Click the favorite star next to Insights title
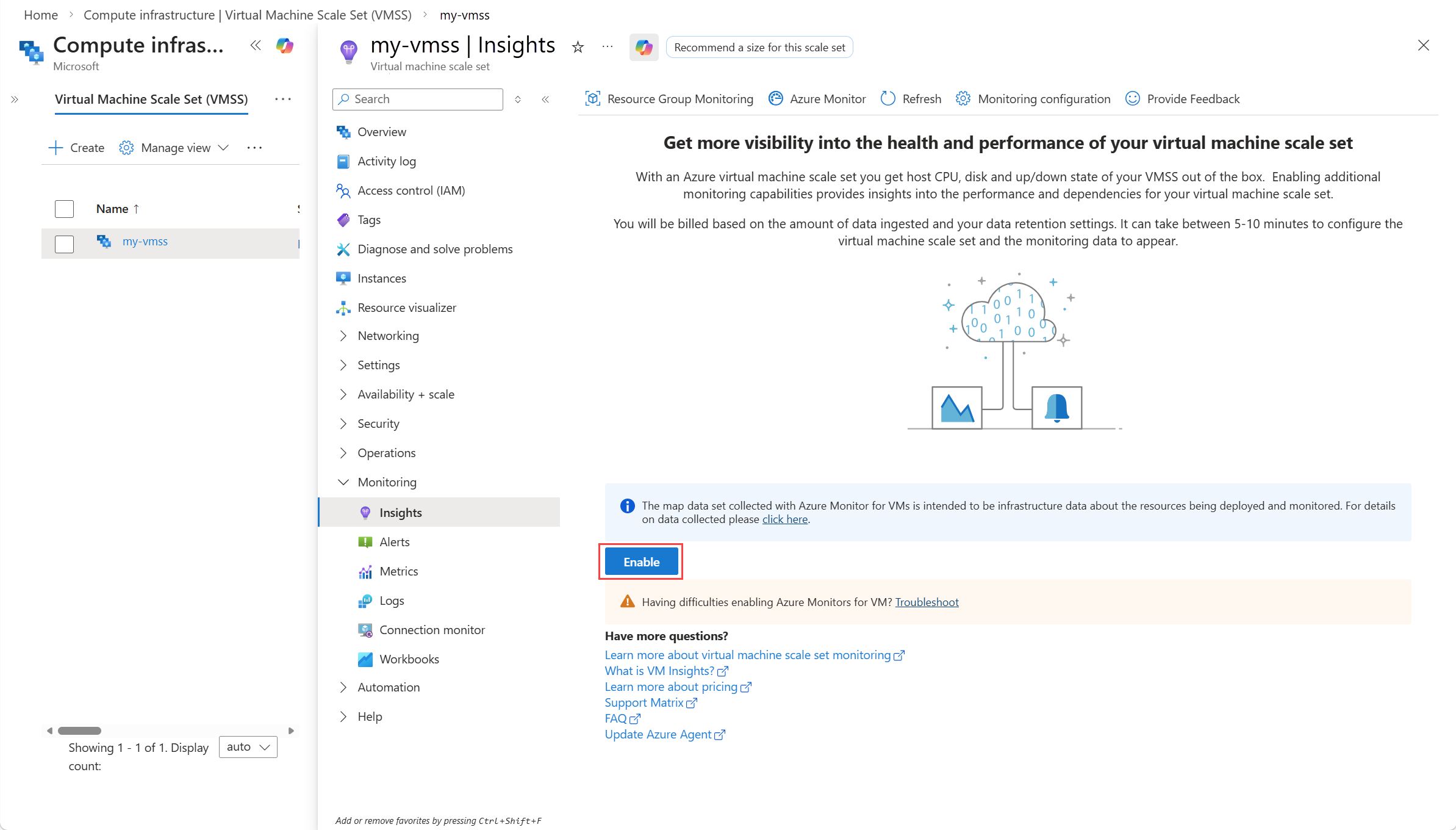This screenshot has width=1456, height=830. (x=578, y=47)
